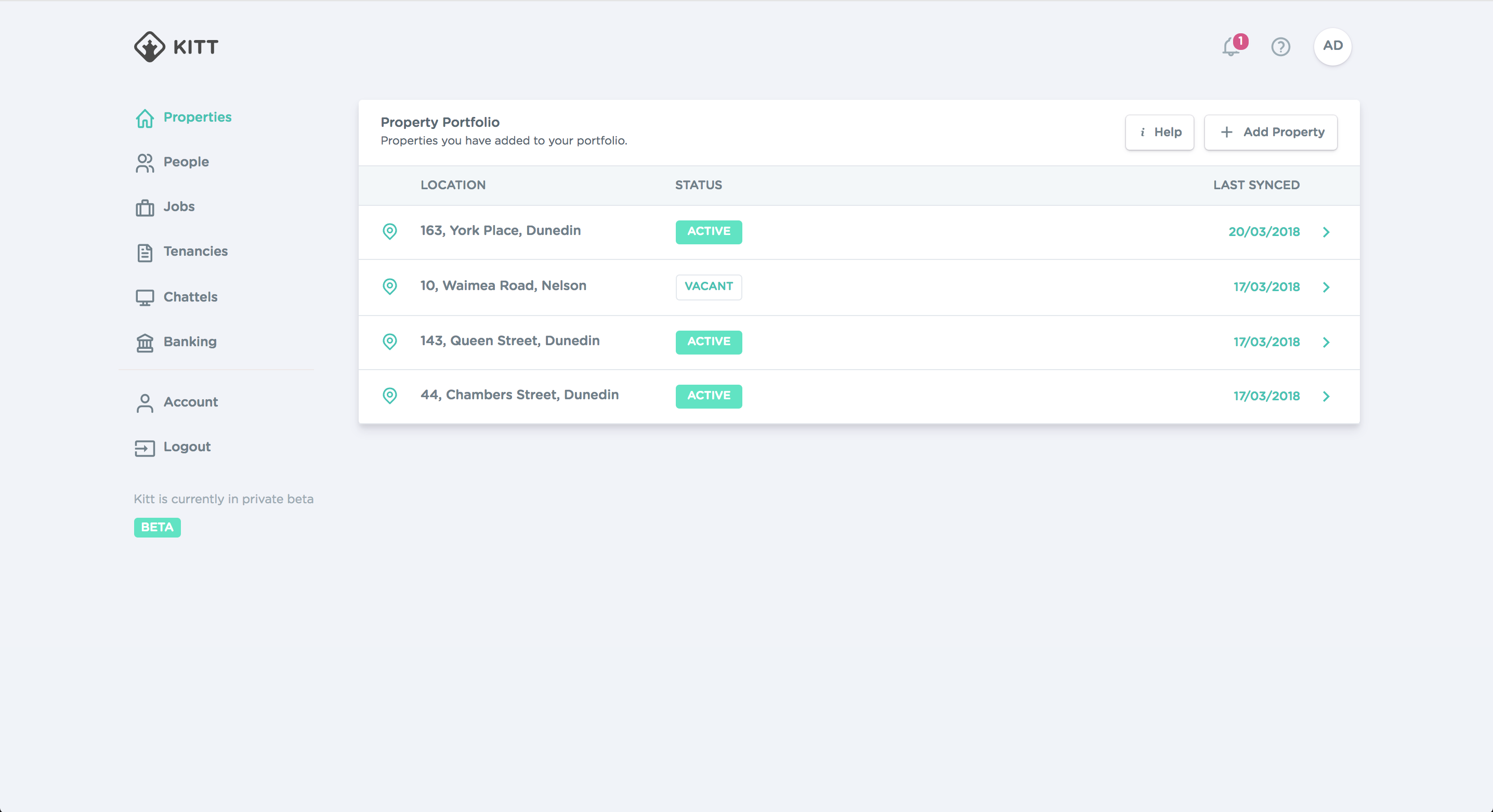Open the 10, Waimea Road row chevron

(1326, 287)
